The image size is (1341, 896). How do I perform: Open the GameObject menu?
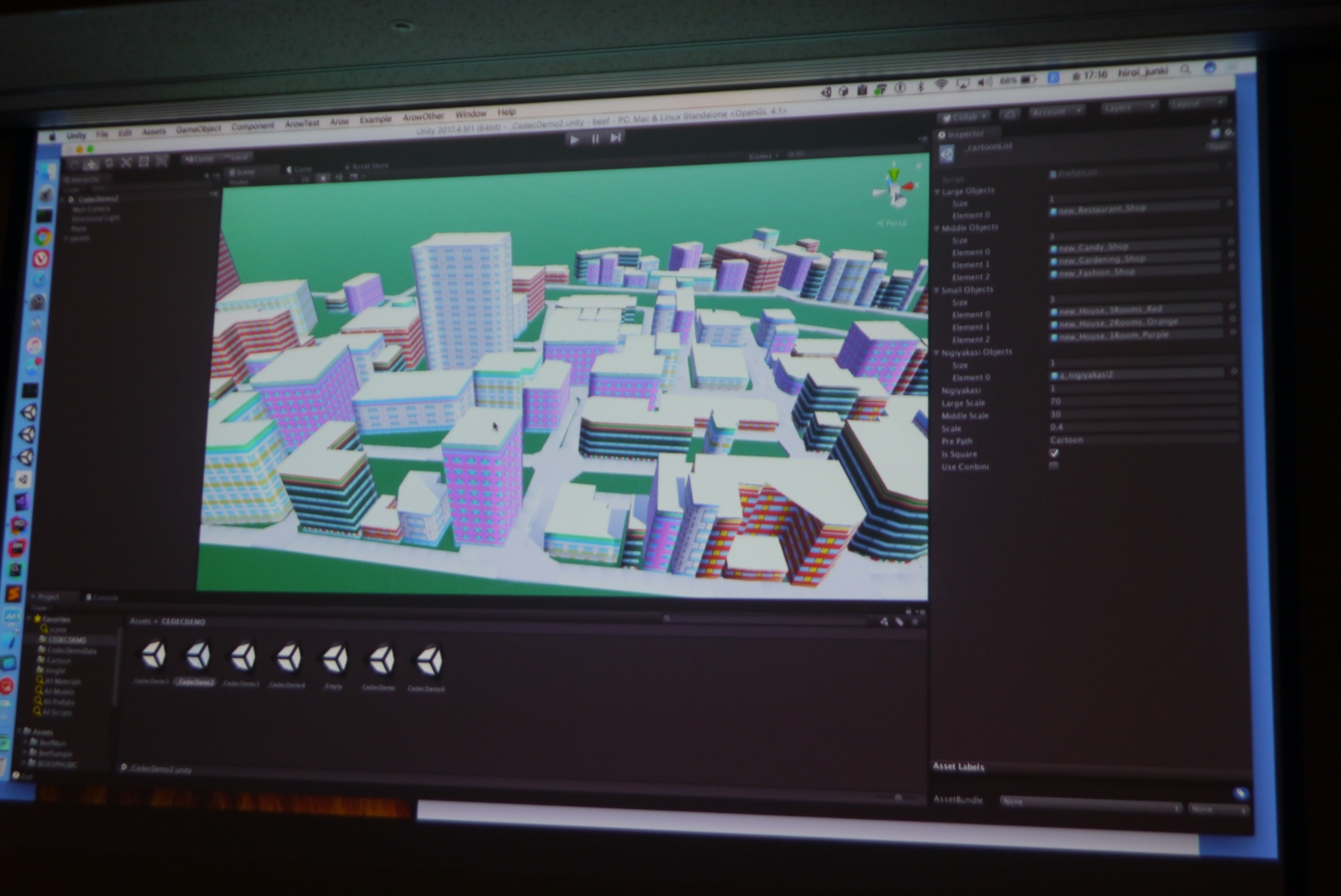click(x=198, y=129)
